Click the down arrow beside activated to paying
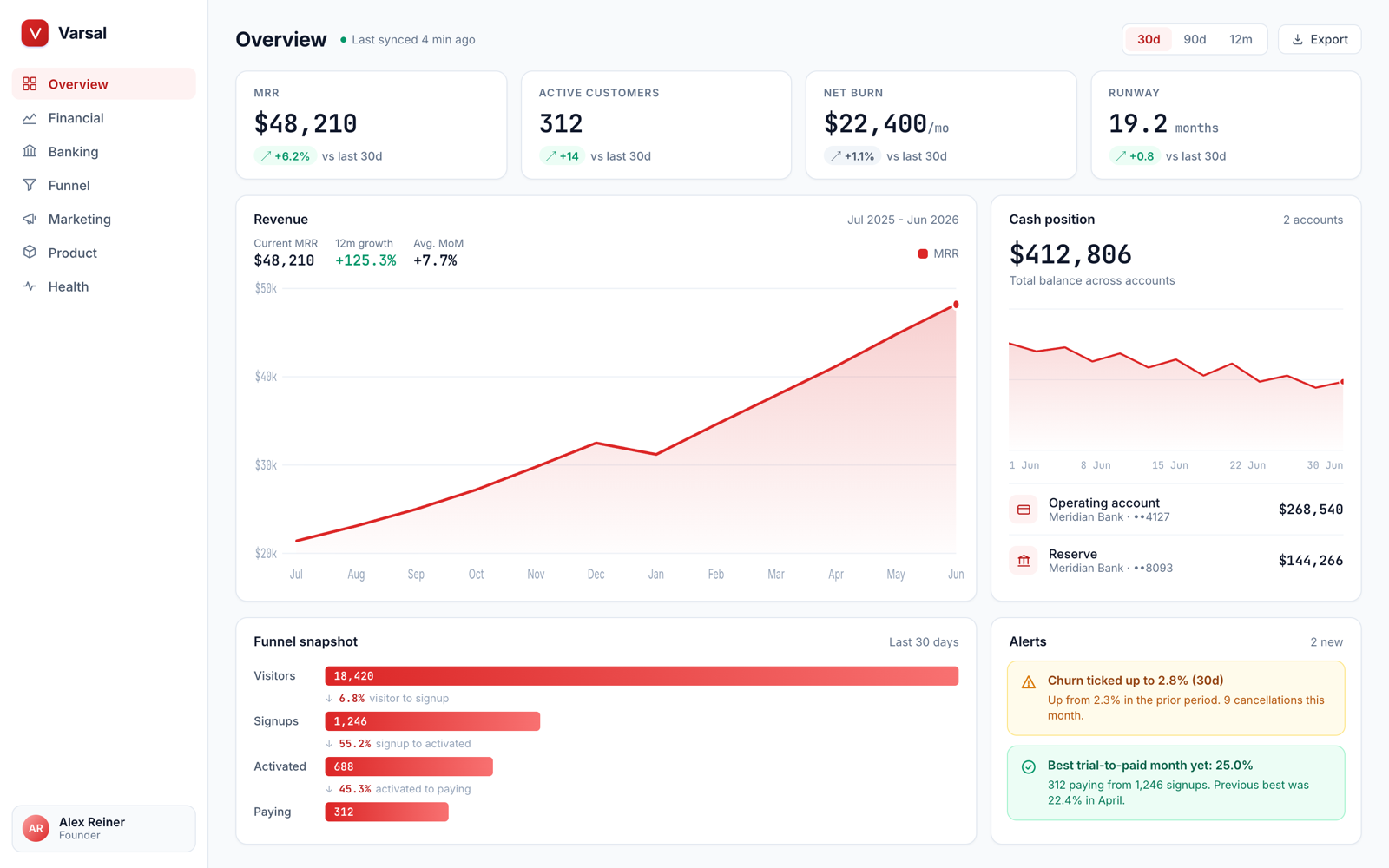Image resolution: width=1389 pixels, height=868 pixels. pyautogui.click(x=330, y=789)
